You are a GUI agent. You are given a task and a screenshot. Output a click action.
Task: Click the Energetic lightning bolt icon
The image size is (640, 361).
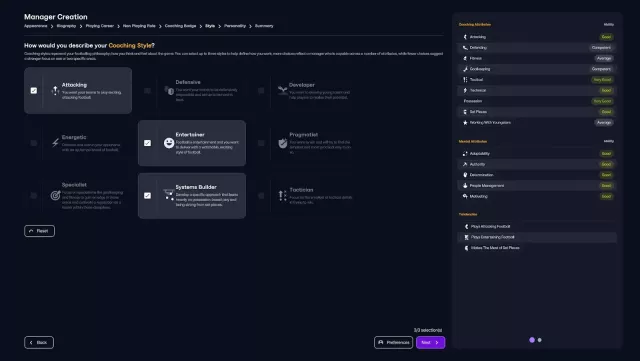[56, 143]
